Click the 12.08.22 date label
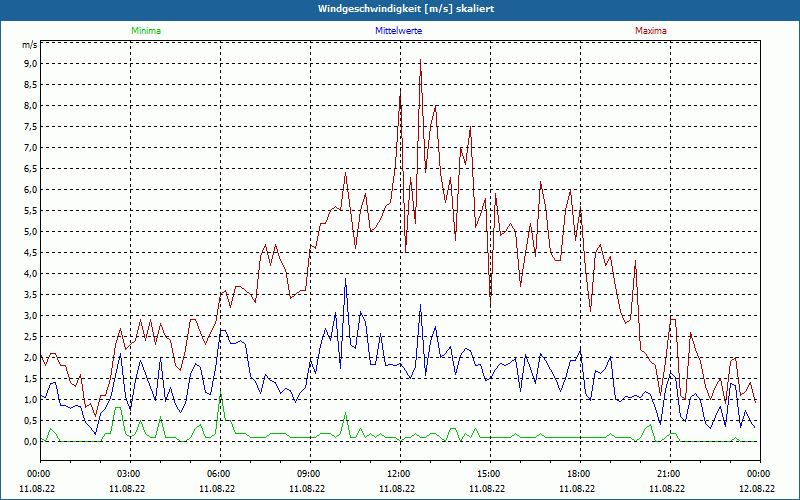The image size is (800, 500). [x=757, y=488]
